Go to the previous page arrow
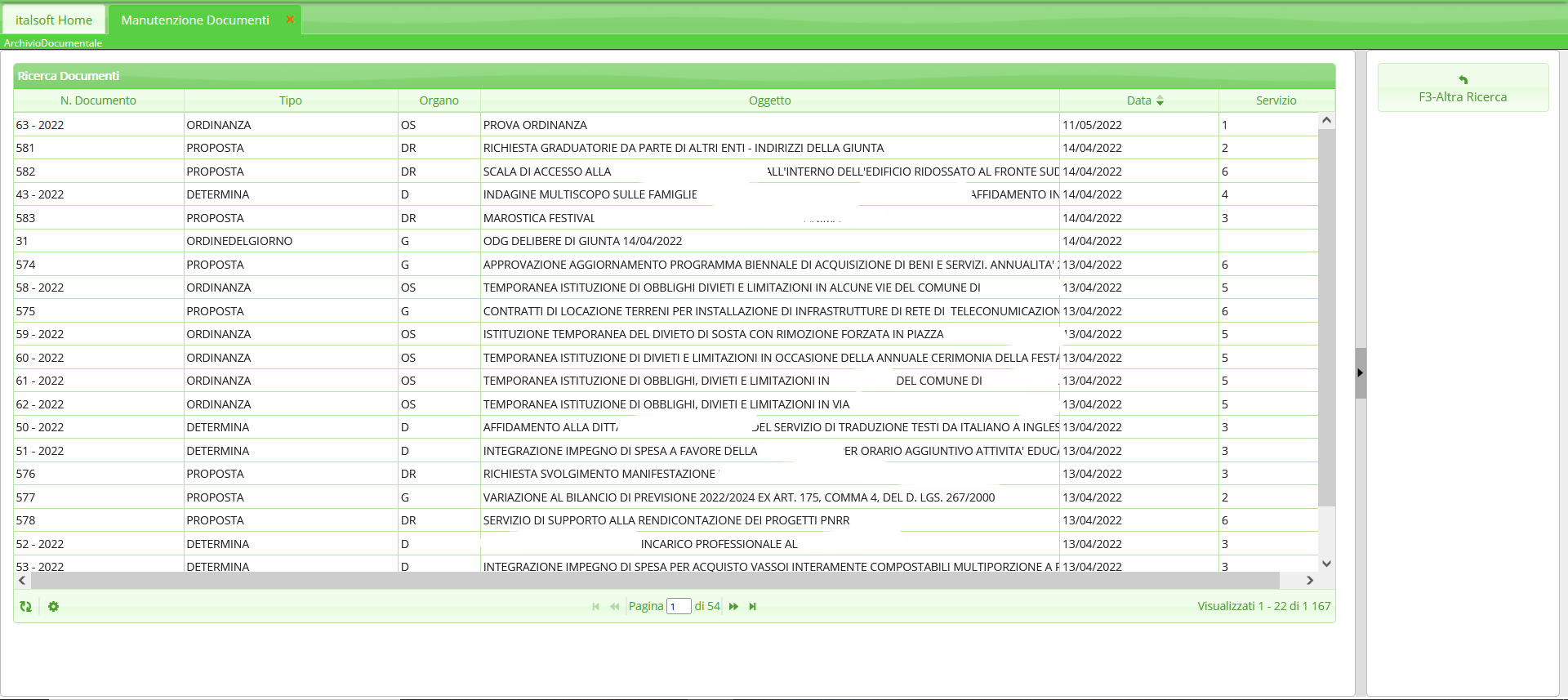This screenshot has width=1568, height=700. tap(614, 606)
